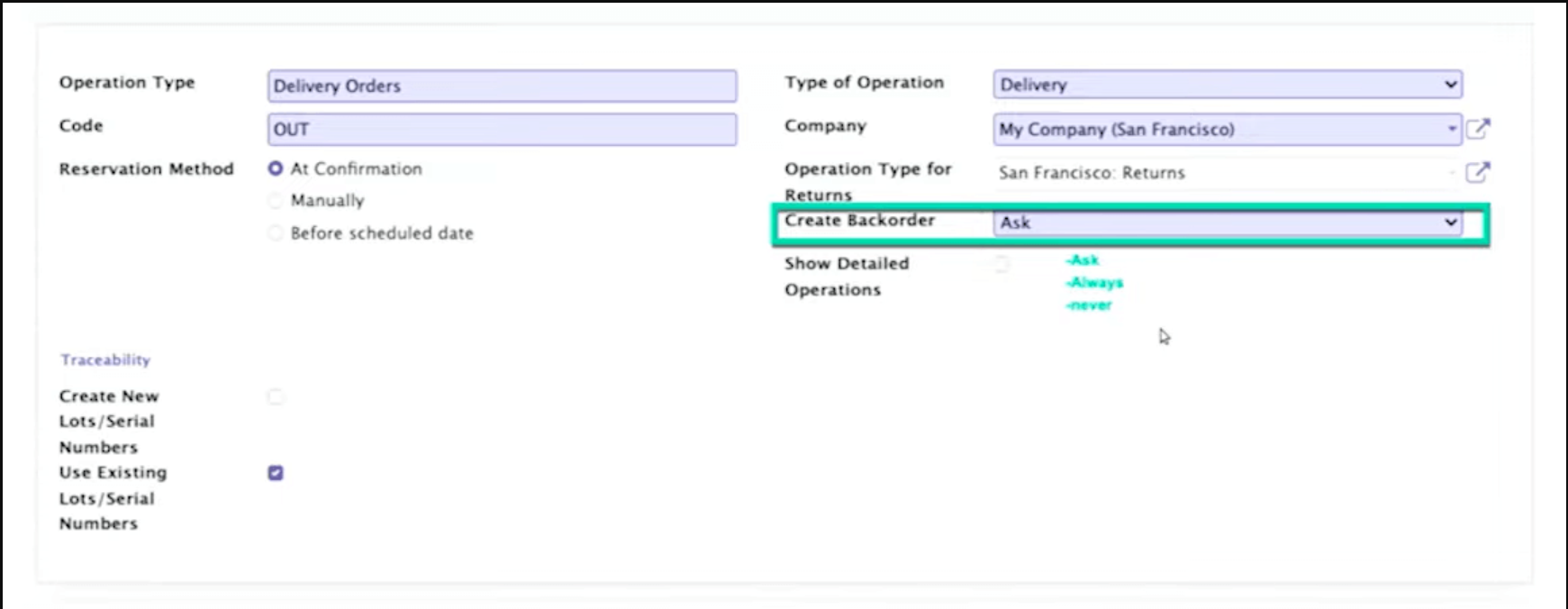
Task: Select the At Confirmation reservation method
Action: pyautogui.click(x=276, y=168)
